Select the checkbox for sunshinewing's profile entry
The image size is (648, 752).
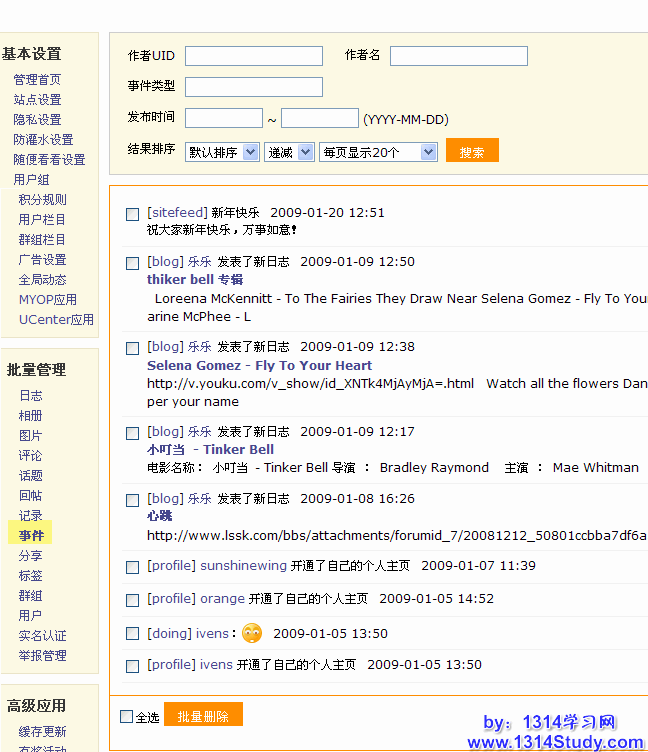(132, 567)
